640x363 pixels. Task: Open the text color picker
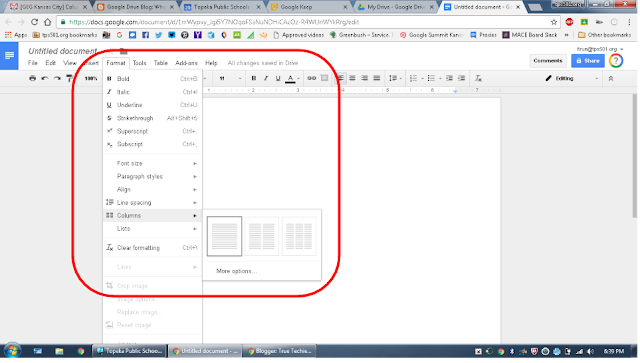(291, 78)
